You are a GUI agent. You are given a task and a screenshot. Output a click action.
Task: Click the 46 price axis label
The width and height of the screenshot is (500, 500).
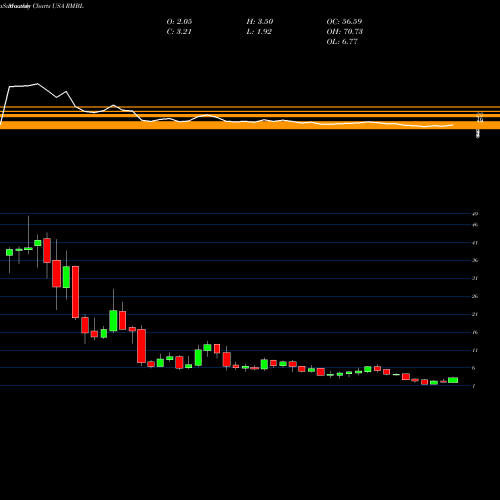475,225
